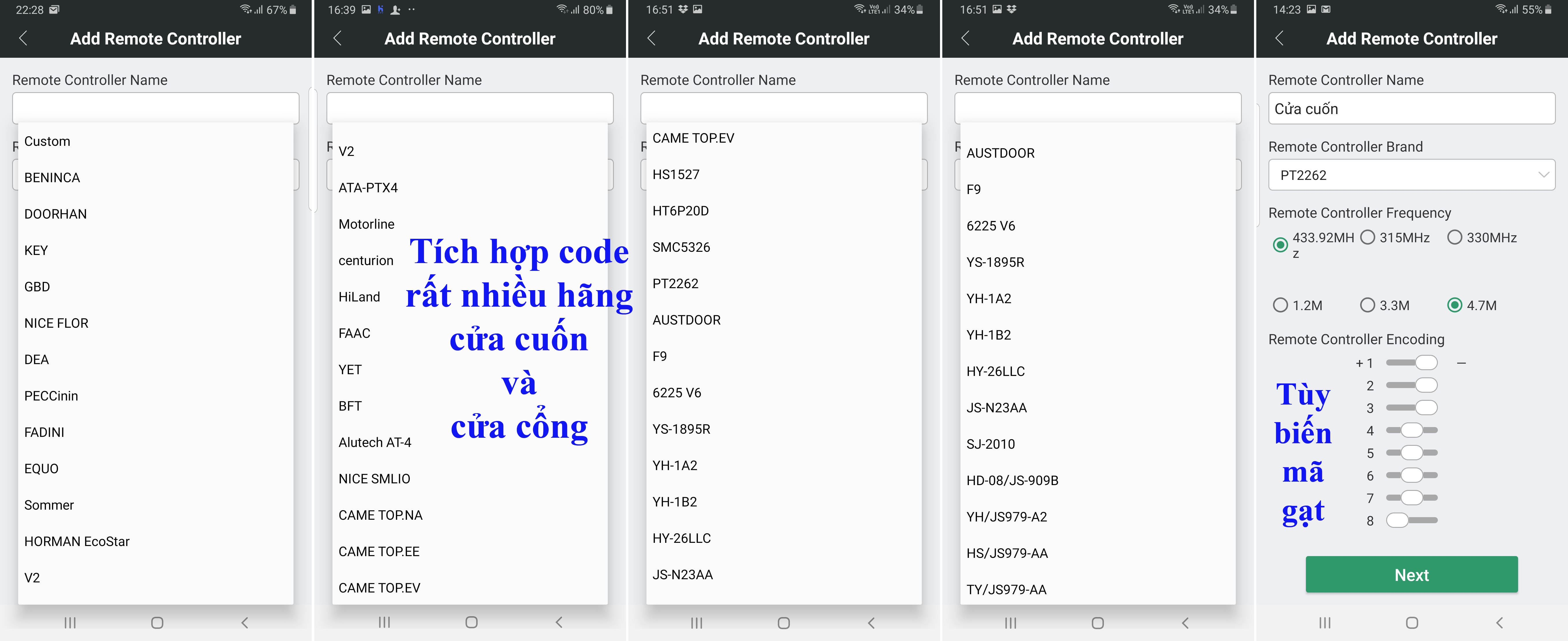Pick Custom from the brand list
This screenshot has height=641, width=1568.
point(156,141)
